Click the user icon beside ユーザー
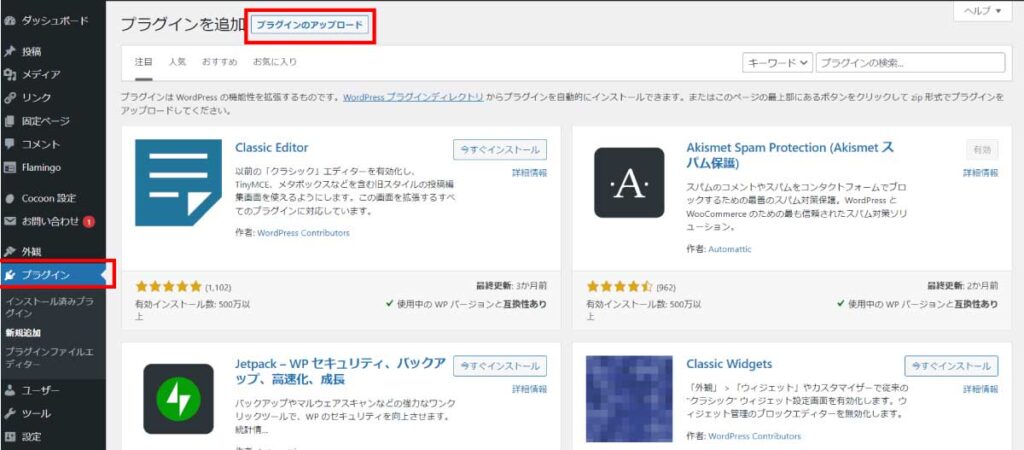 (9, 391)
